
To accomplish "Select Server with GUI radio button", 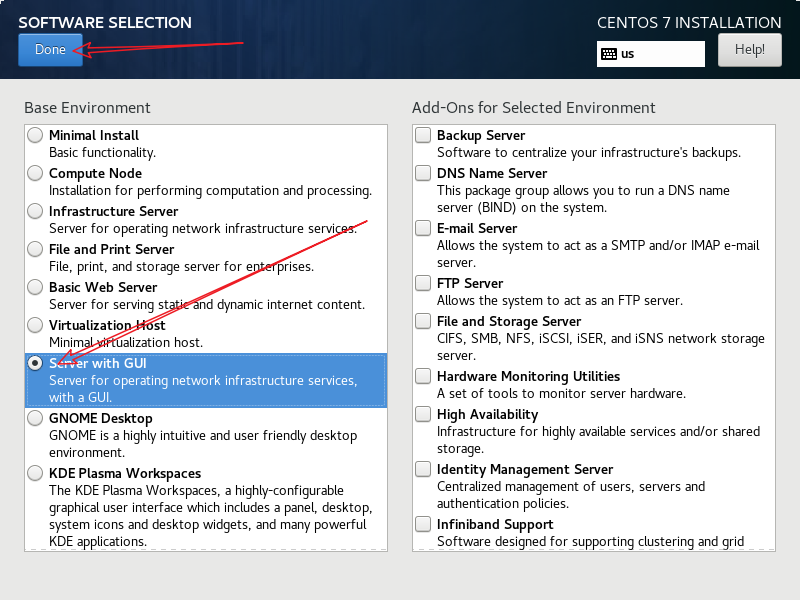I will click(35, 363).
